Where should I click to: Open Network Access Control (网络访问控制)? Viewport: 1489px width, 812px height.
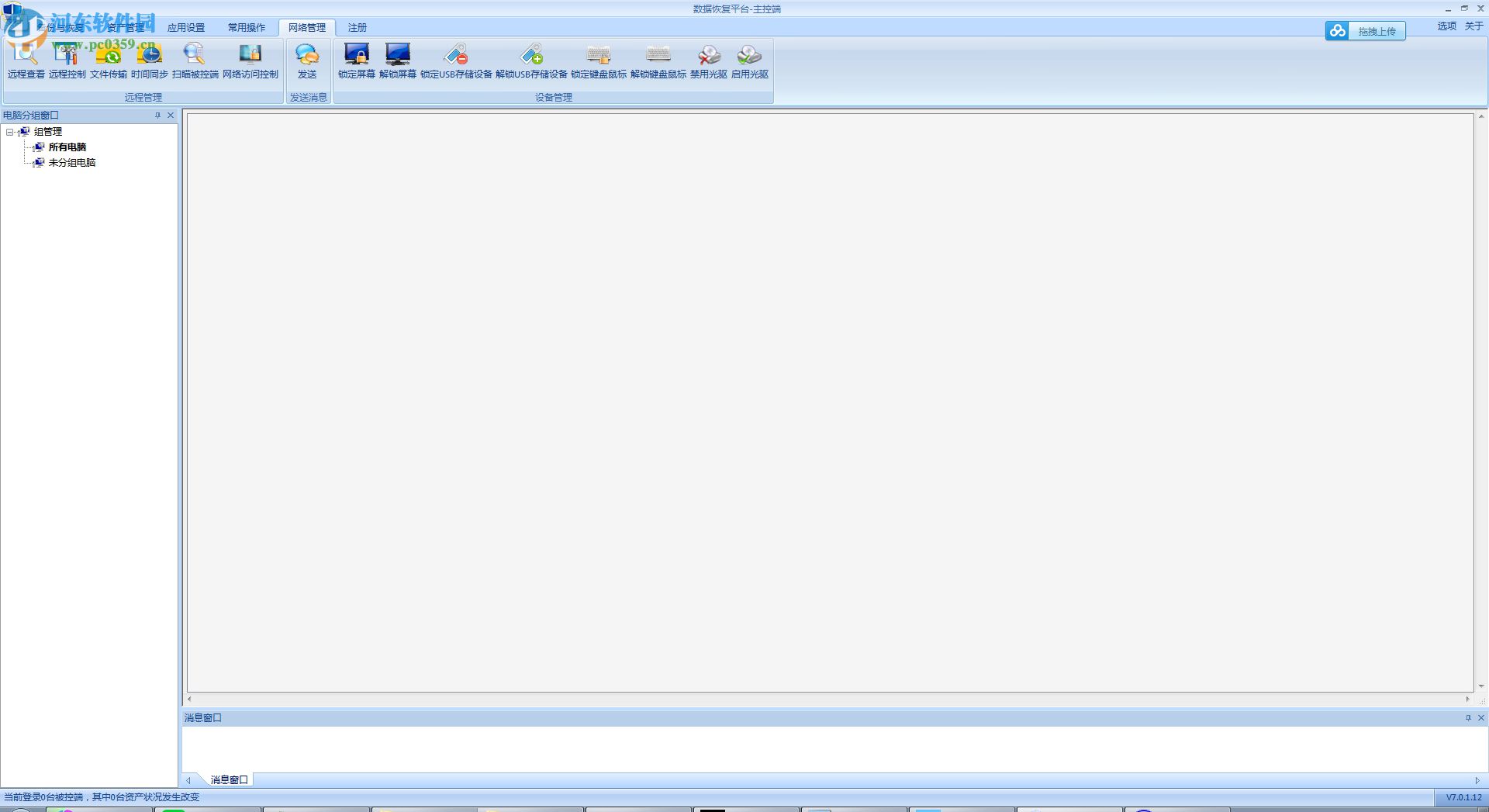250,61
